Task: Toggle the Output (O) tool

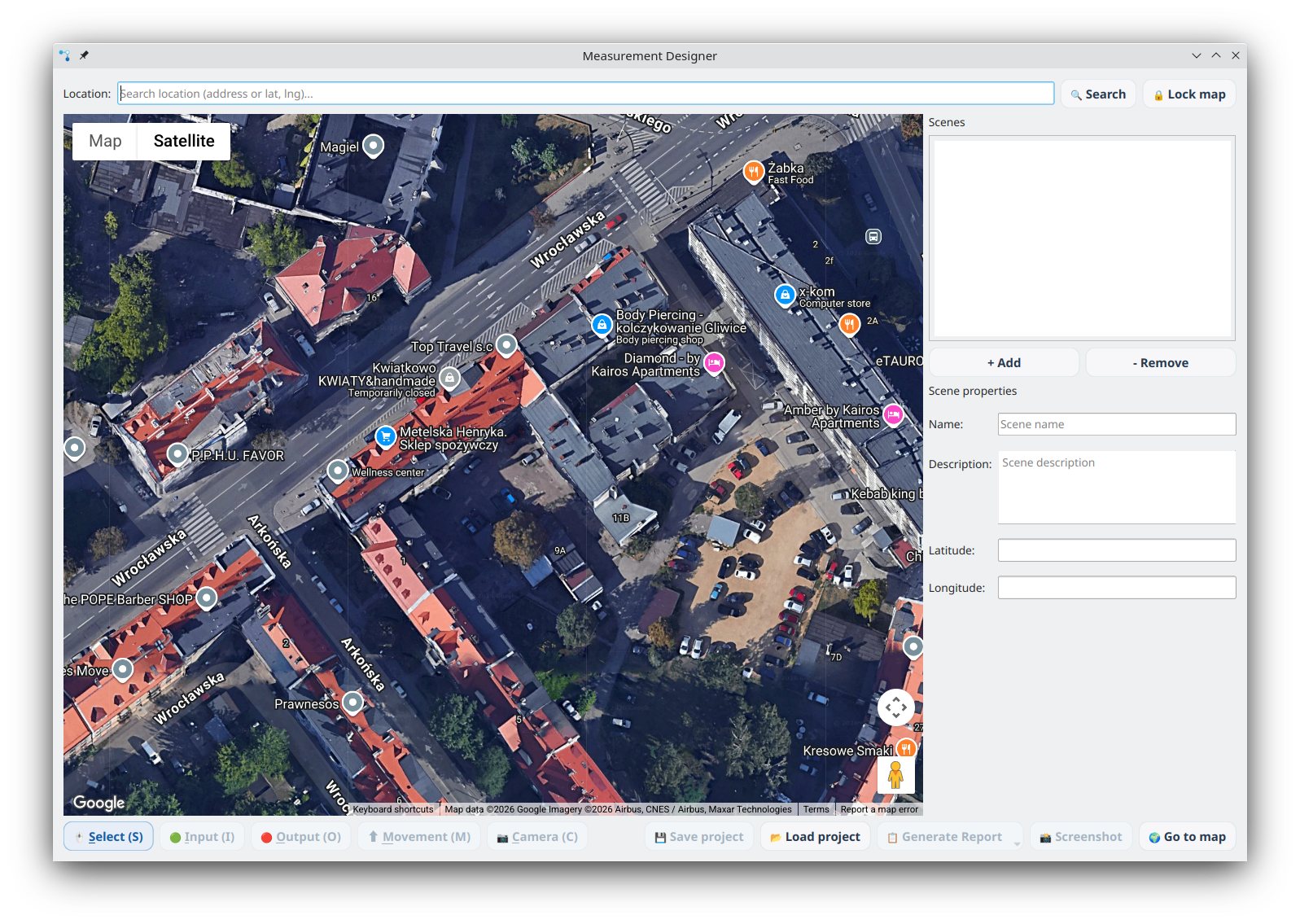Action: (x=301, y=836)
